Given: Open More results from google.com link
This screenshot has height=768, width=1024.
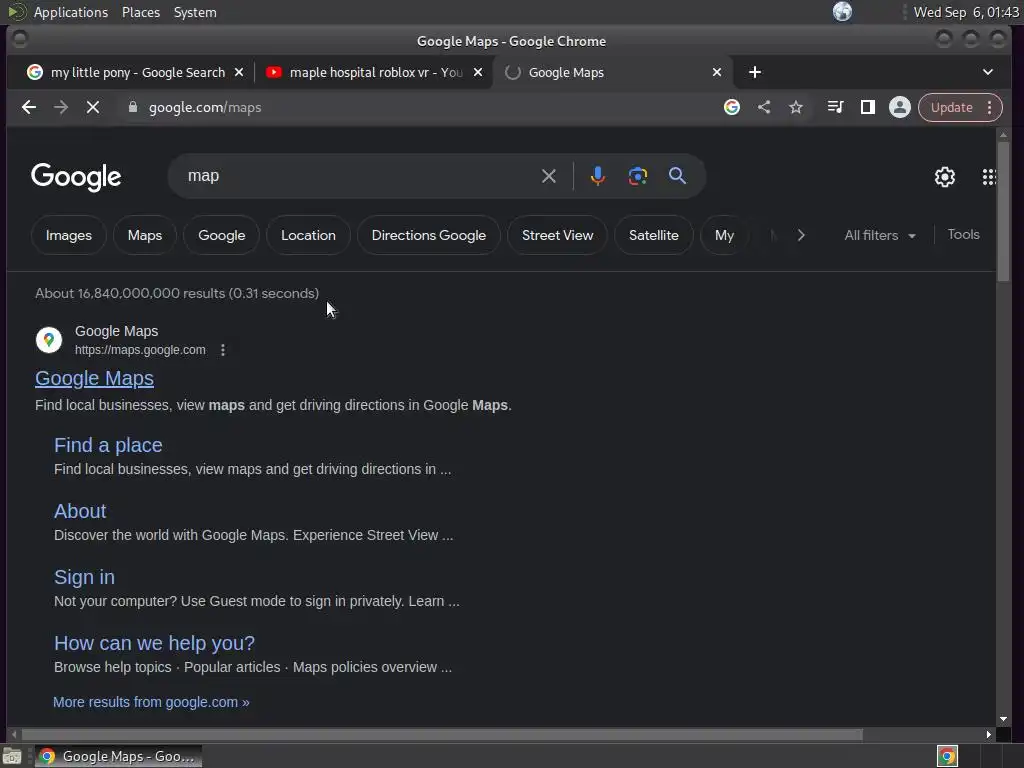Looking at the screenshot, I should [x=151, y=702].
